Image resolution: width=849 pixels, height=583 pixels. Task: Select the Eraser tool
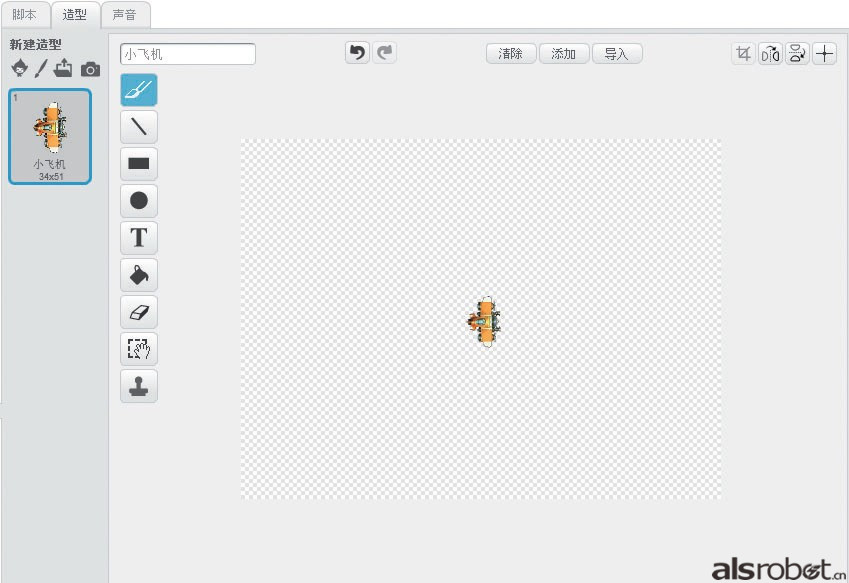pos(139,312)
